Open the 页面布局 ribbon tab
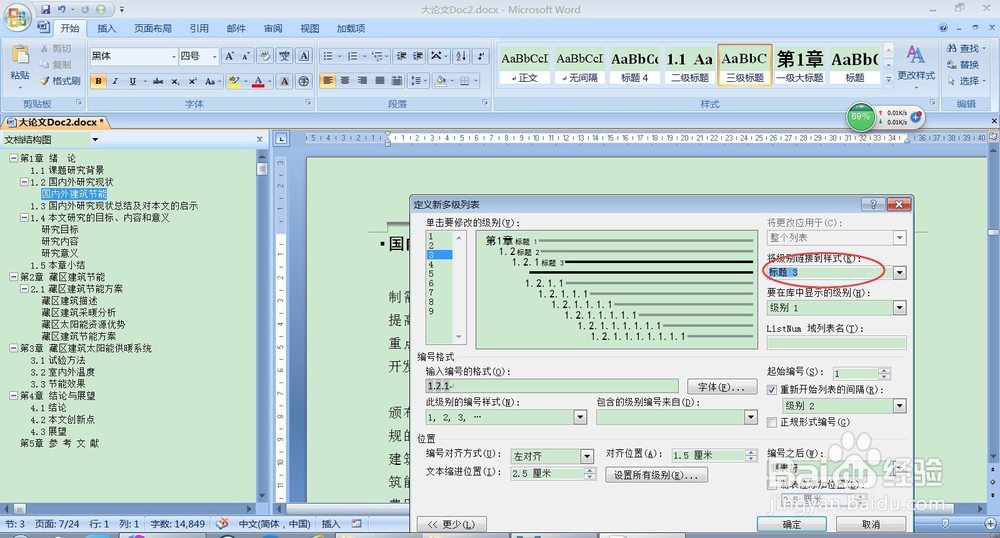 153,28
